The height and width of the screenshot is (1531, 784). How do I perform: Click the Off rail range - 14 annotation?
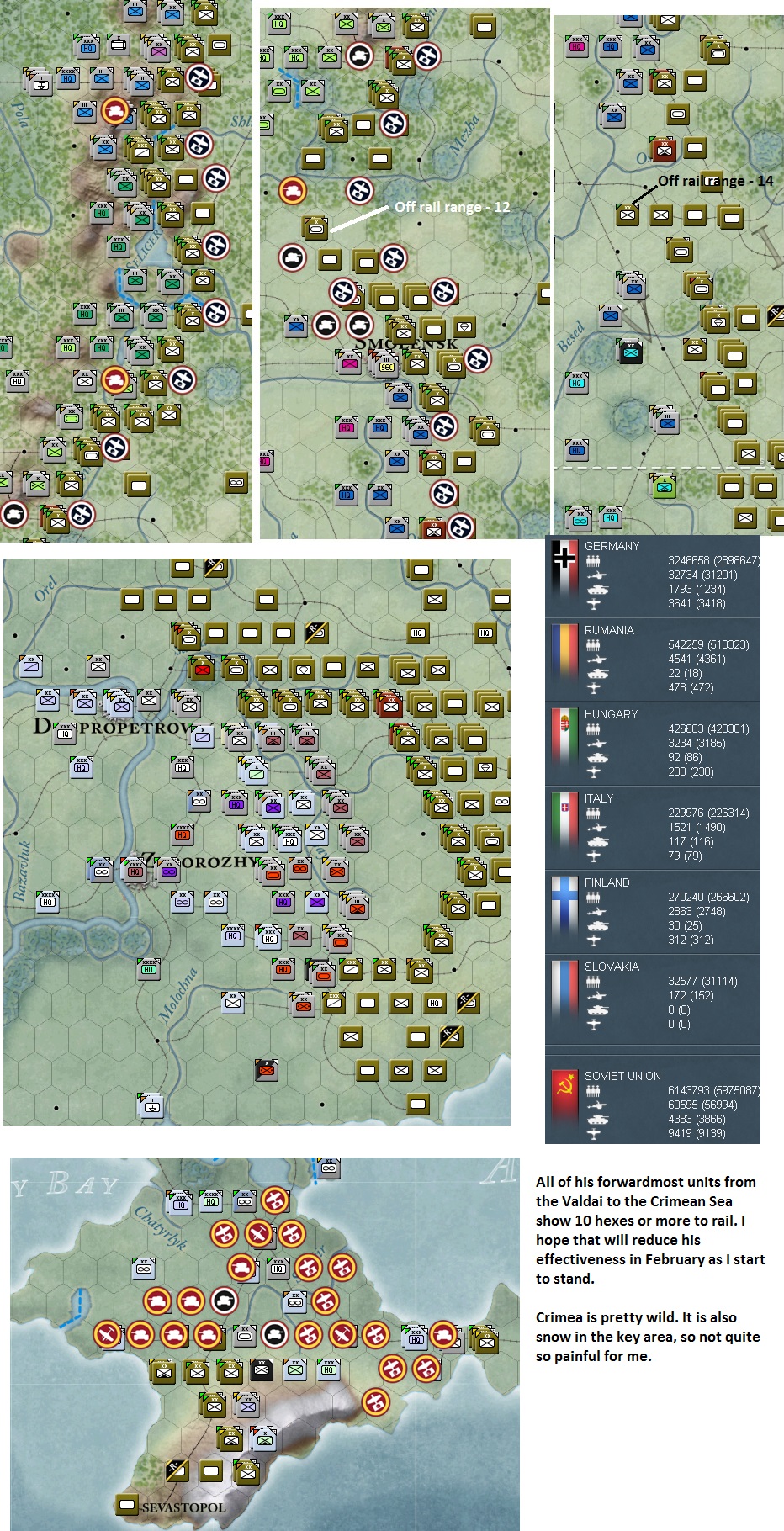coord(715,181)
